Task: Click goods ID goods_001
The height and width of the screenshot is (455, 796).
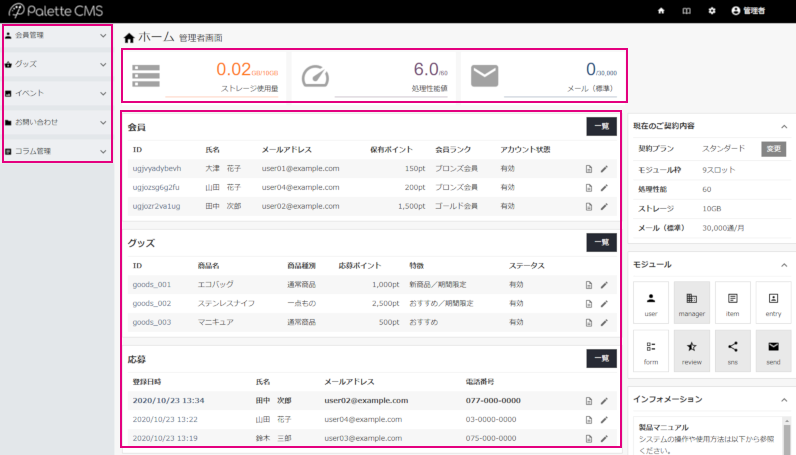Action: pyautogui.click(x=152, y=285)
